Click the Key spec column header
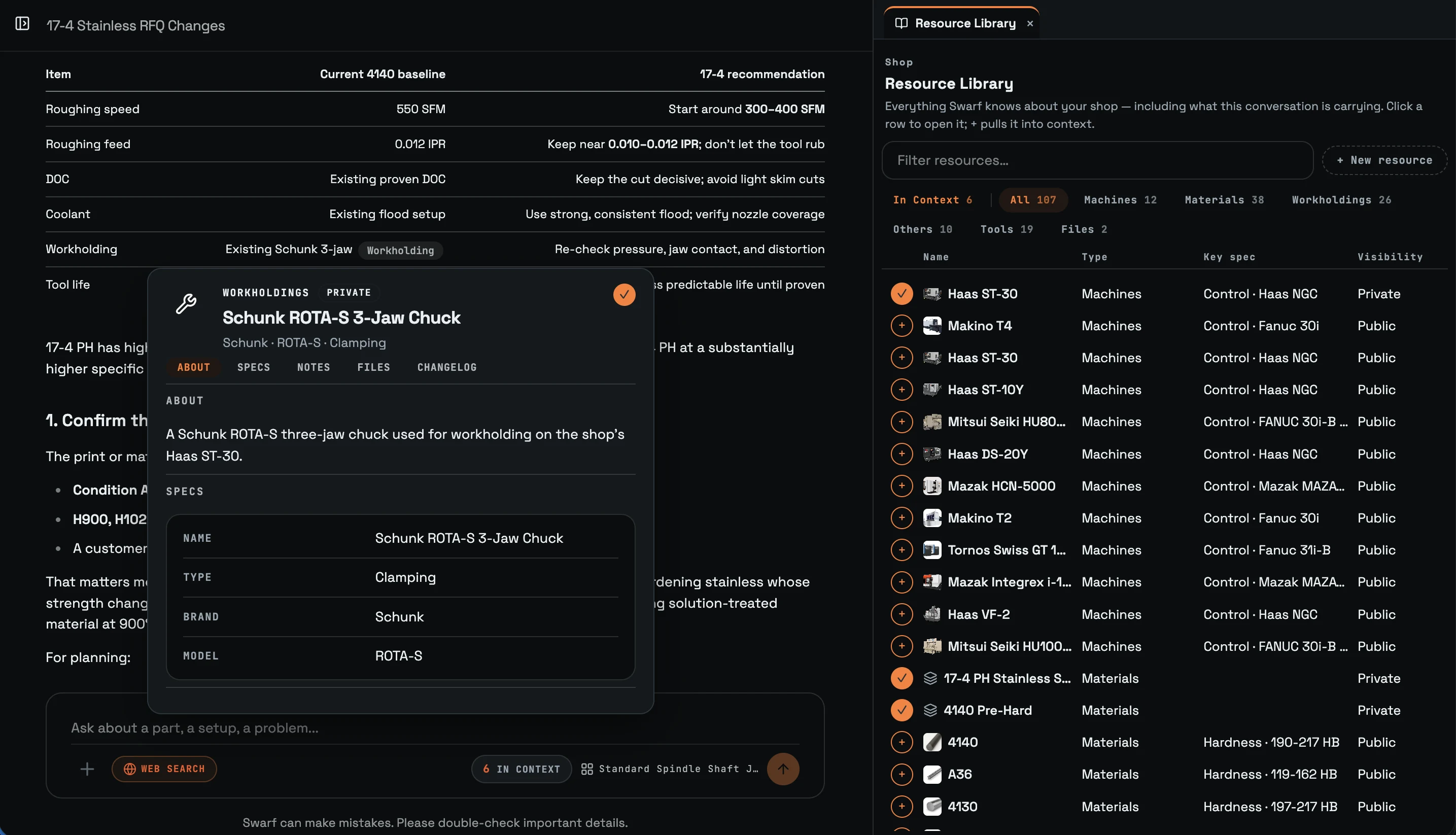The height and width of the screenshot is (835, 1456). point(1229,258)
